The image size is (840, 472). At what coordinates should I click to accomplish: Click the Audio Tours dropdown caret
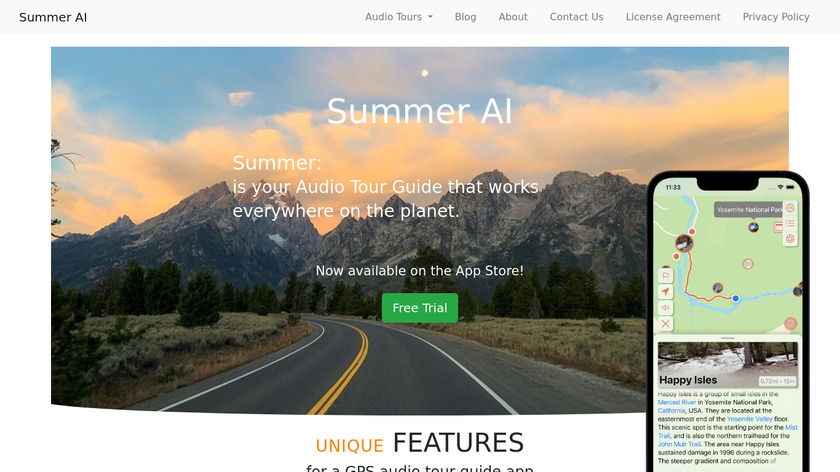pos(430,17)
